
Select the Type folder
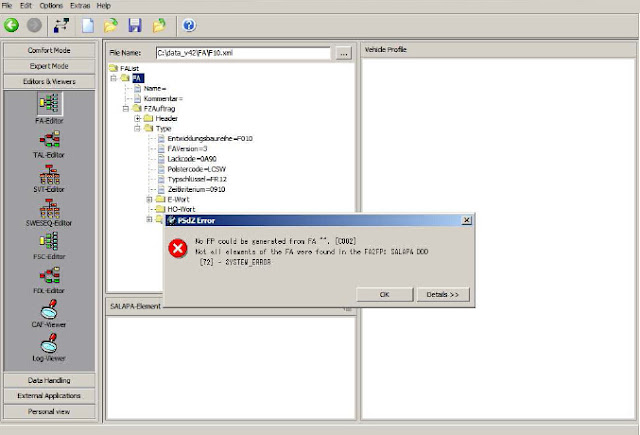(x=163, y=129)
